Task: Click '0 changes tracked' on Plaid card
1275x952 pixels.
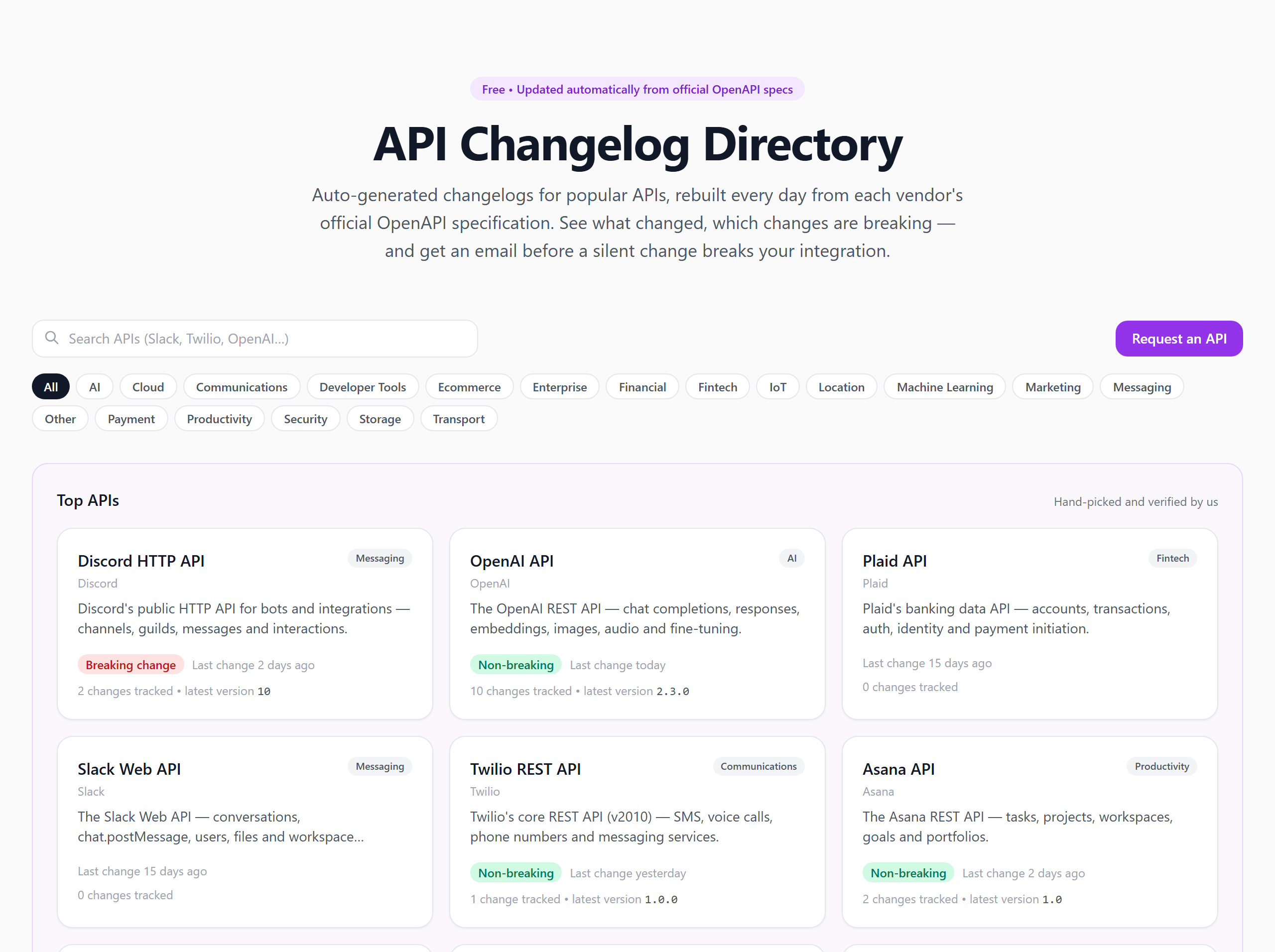Action: (x=910, y=686)
